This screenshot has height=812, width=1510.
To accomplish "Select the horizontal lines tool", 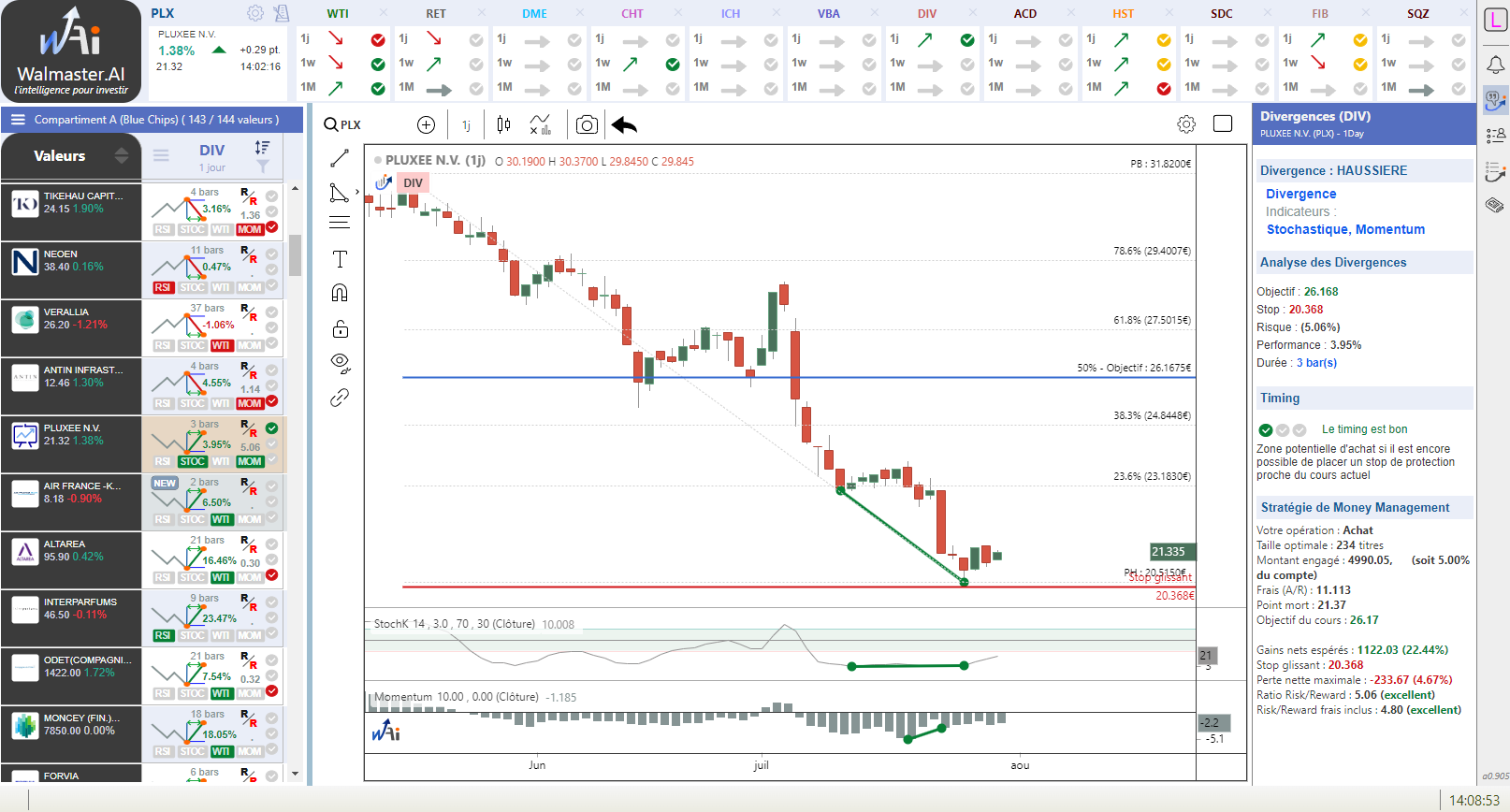I will [x=340, y=223].
